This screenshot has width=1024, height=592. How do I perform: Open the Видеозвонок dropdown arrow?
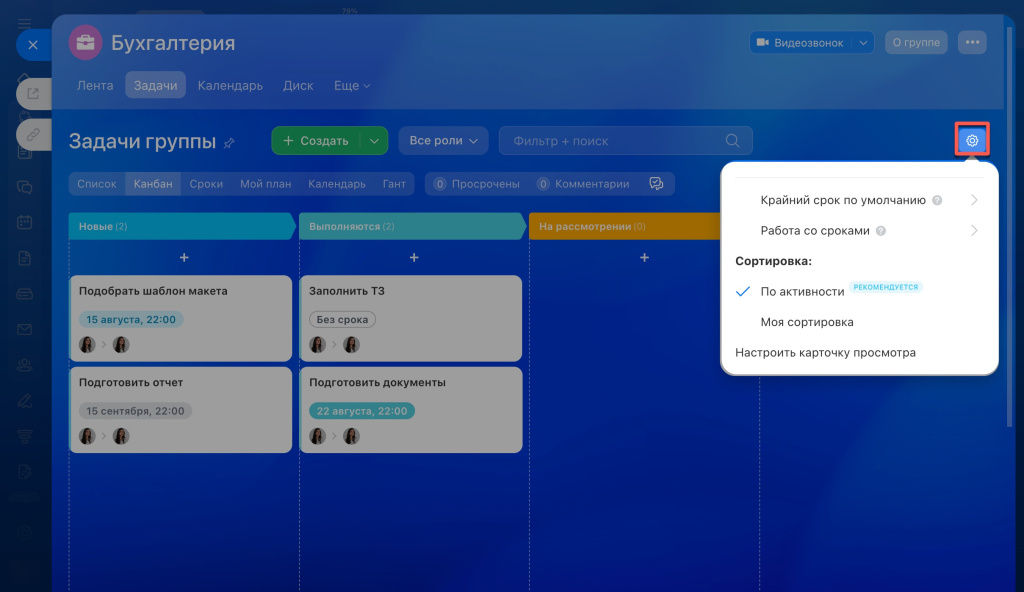point(863,42)
